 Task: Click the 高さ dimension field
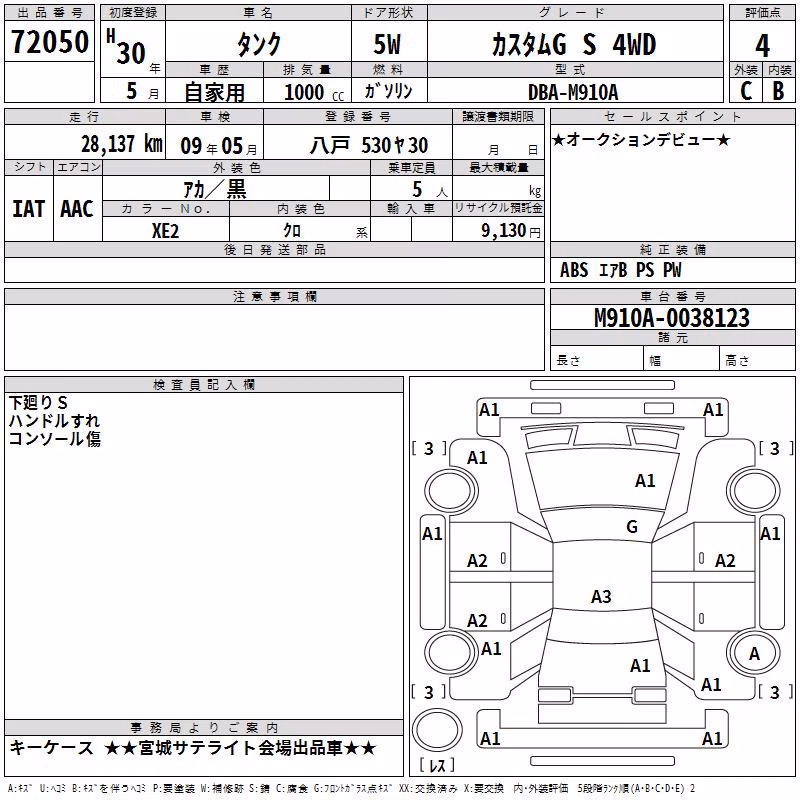tap(758, 360)
